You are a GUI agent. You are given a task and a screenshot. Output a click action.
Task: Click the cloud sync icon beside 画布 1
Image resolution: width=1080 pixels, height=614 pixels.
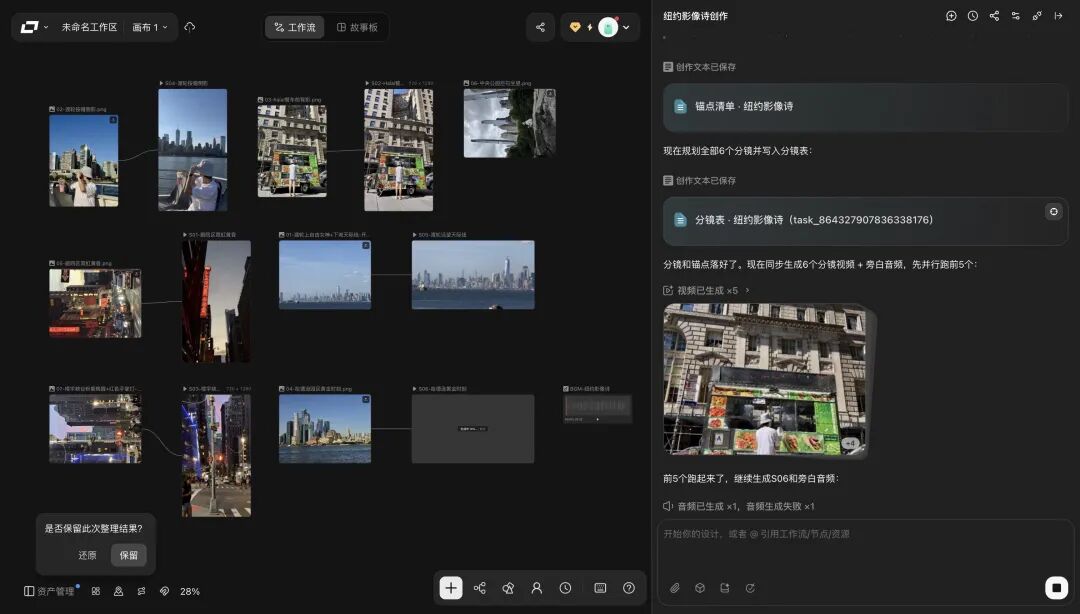click(x=189, y=27)
